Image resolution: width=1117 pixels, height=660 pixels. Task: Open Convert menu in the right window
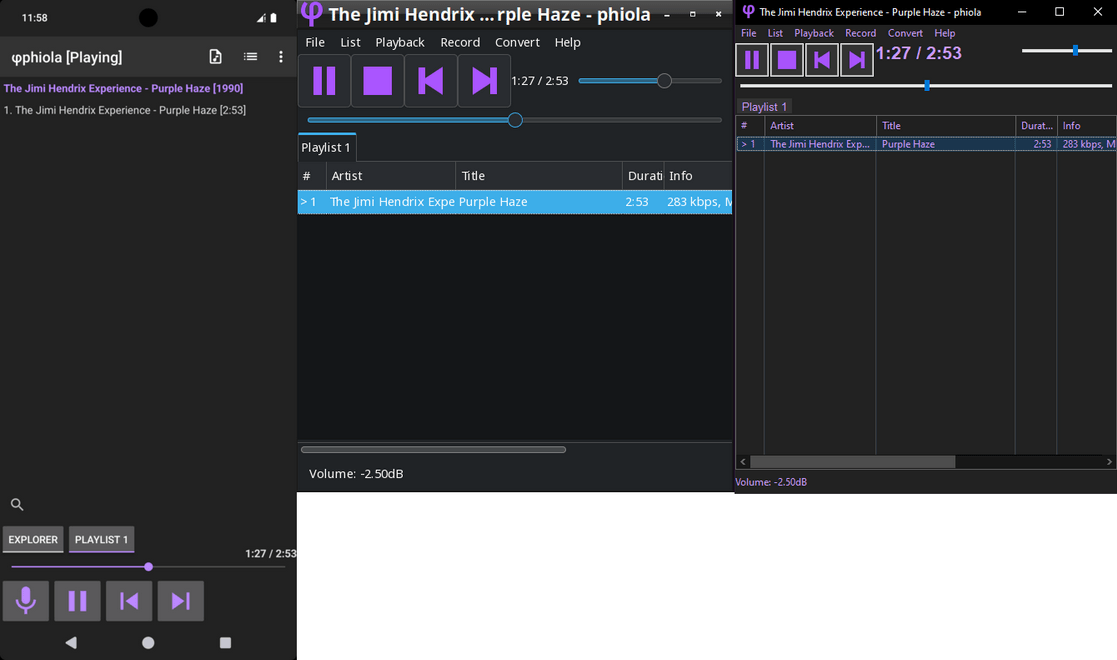coord(905,33)
